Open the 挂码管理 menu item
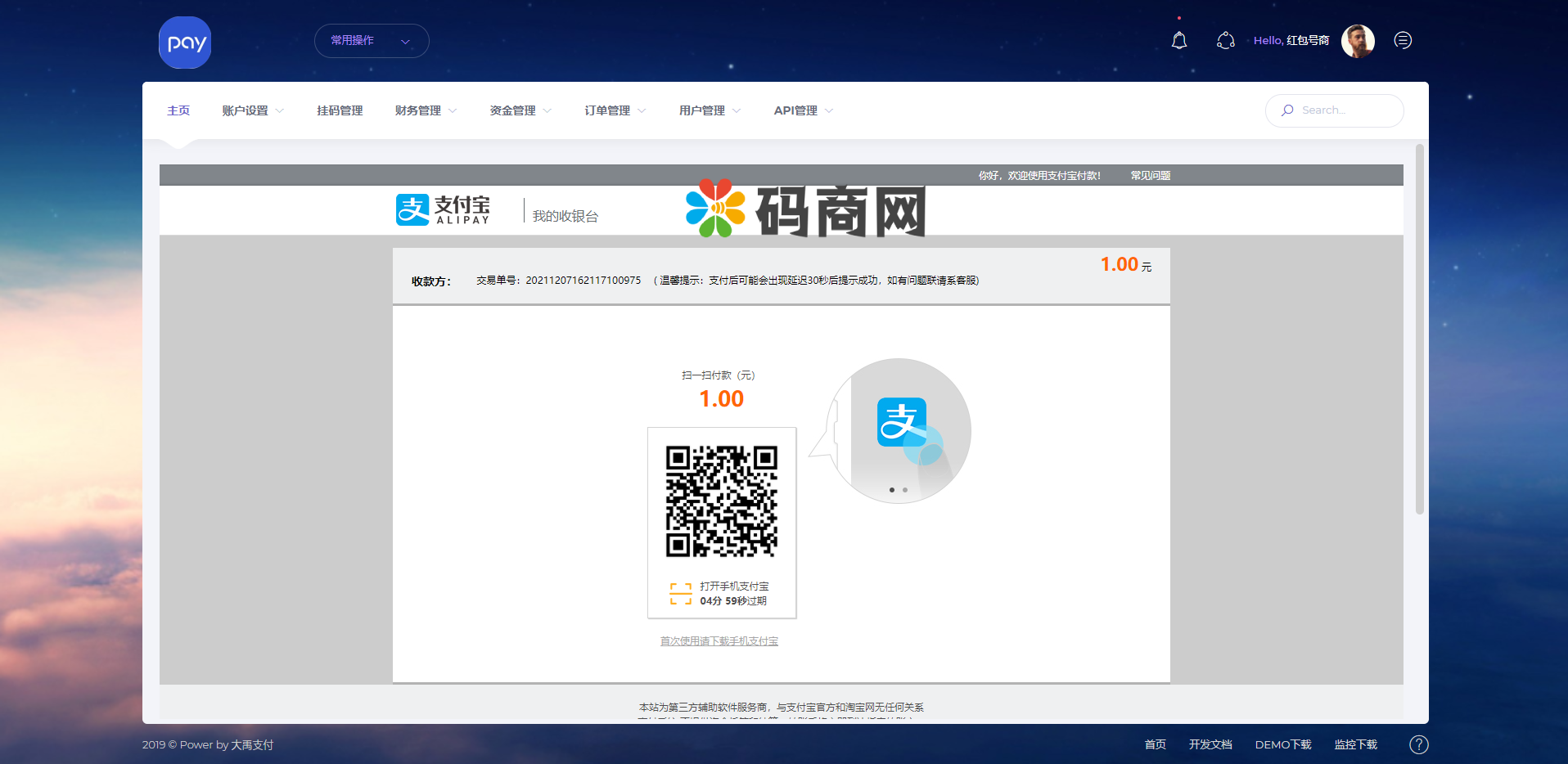Viewport: 1568px width, 764px height. click(340, 110)
